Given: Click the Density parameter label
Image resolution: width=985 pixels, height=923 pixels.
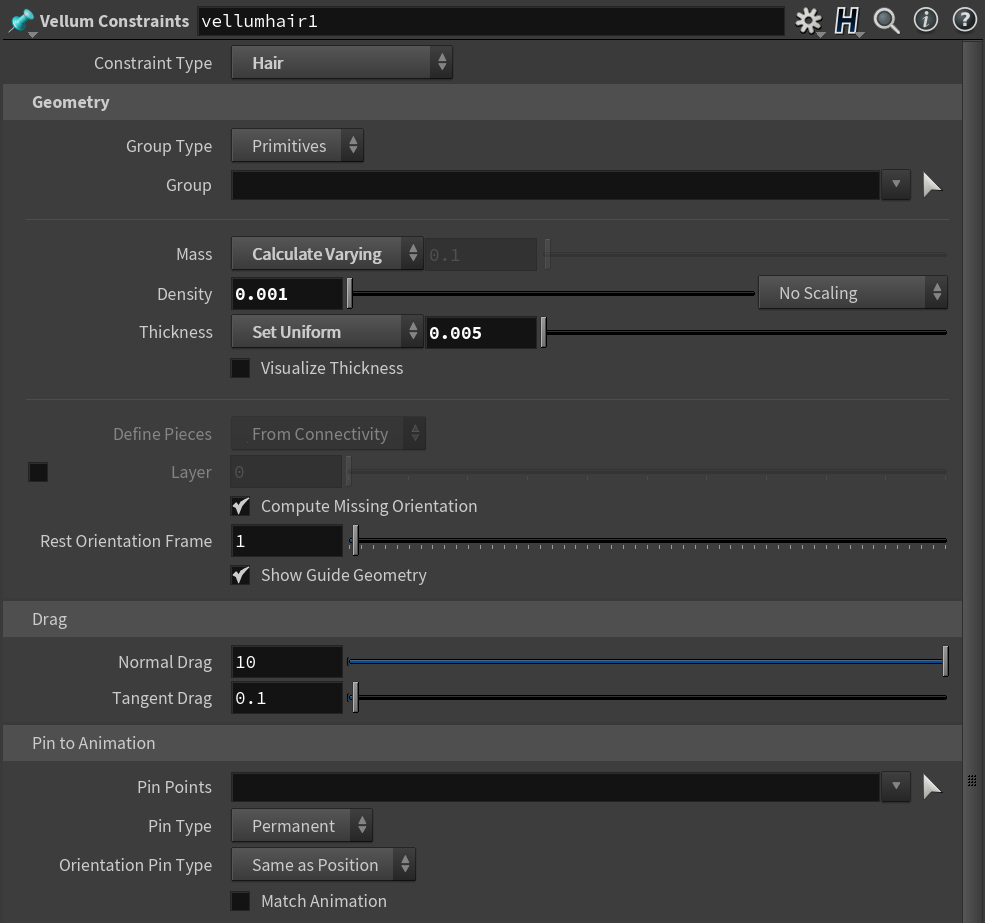Looking at the screenshot, I should (x=185, y=294).
